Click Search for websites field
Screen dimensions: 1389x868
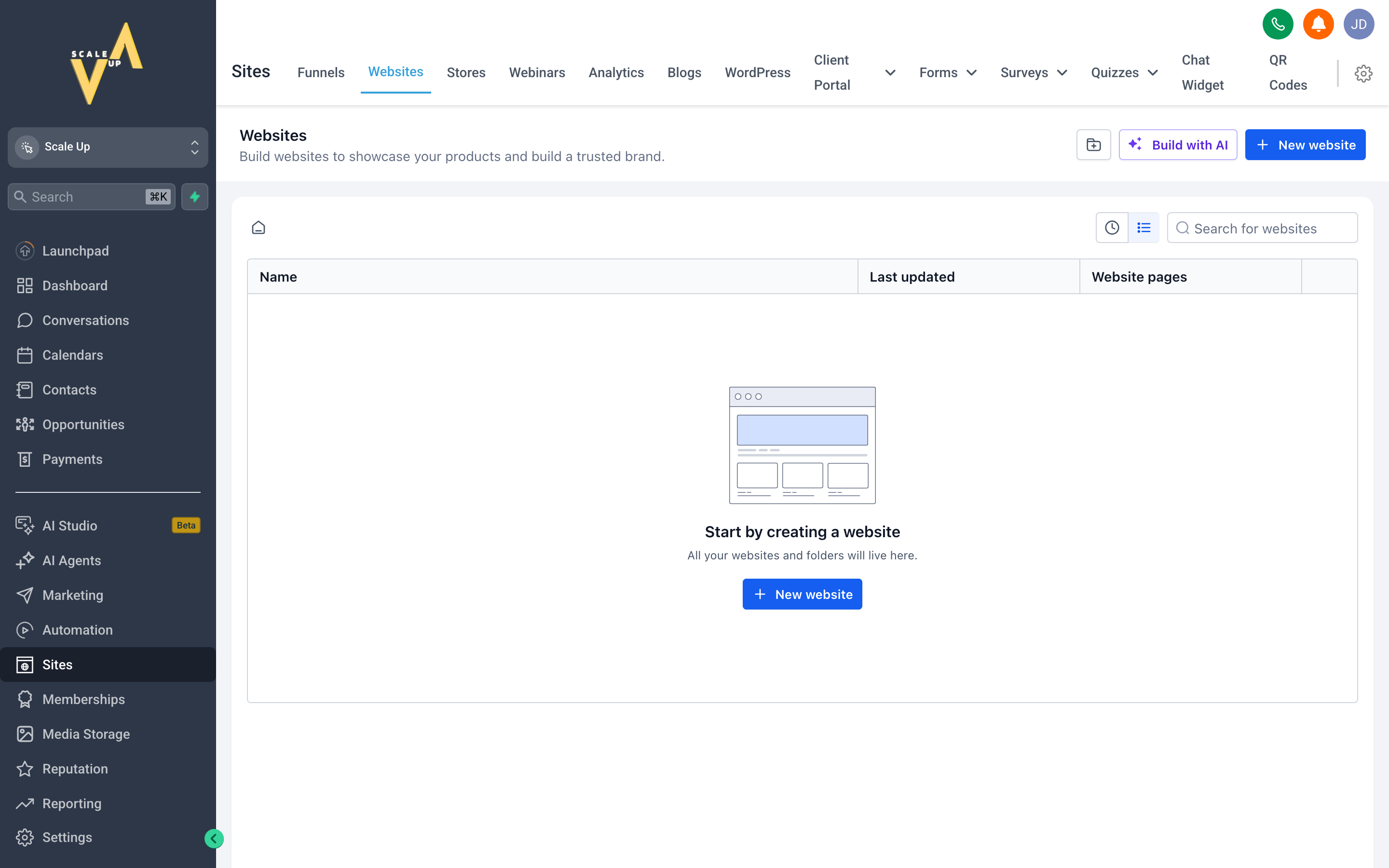(x=1262, y=228)
